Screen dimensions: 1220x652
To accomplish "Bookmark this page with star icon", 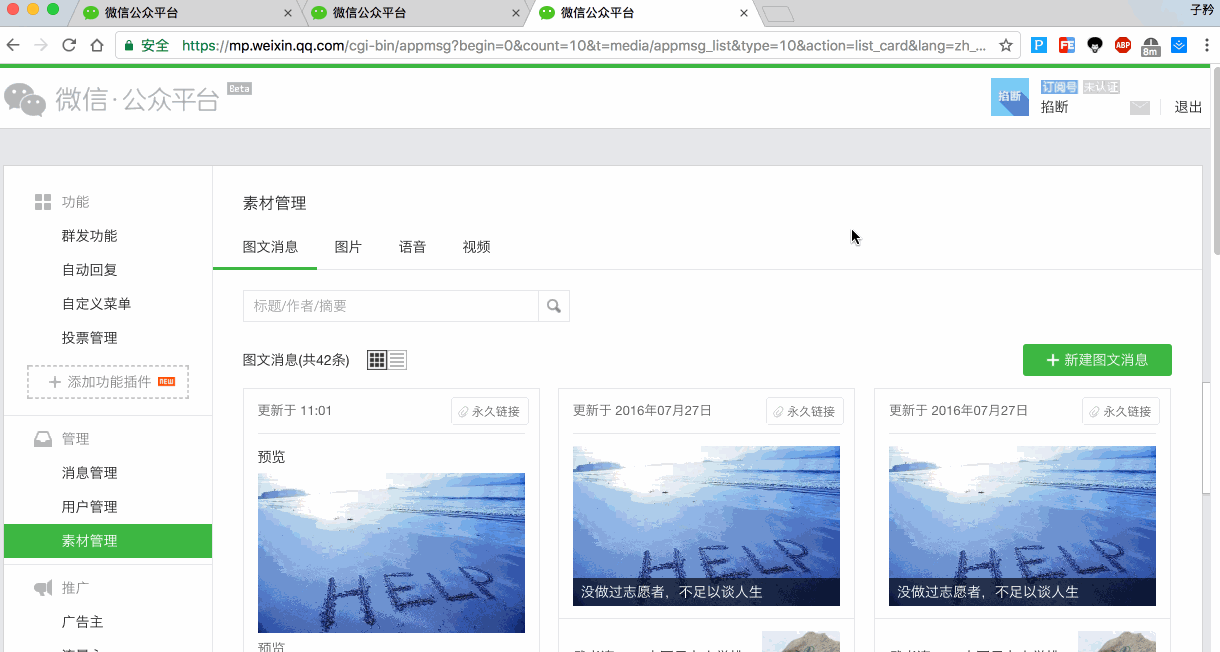I will (x=1006, y=45).
